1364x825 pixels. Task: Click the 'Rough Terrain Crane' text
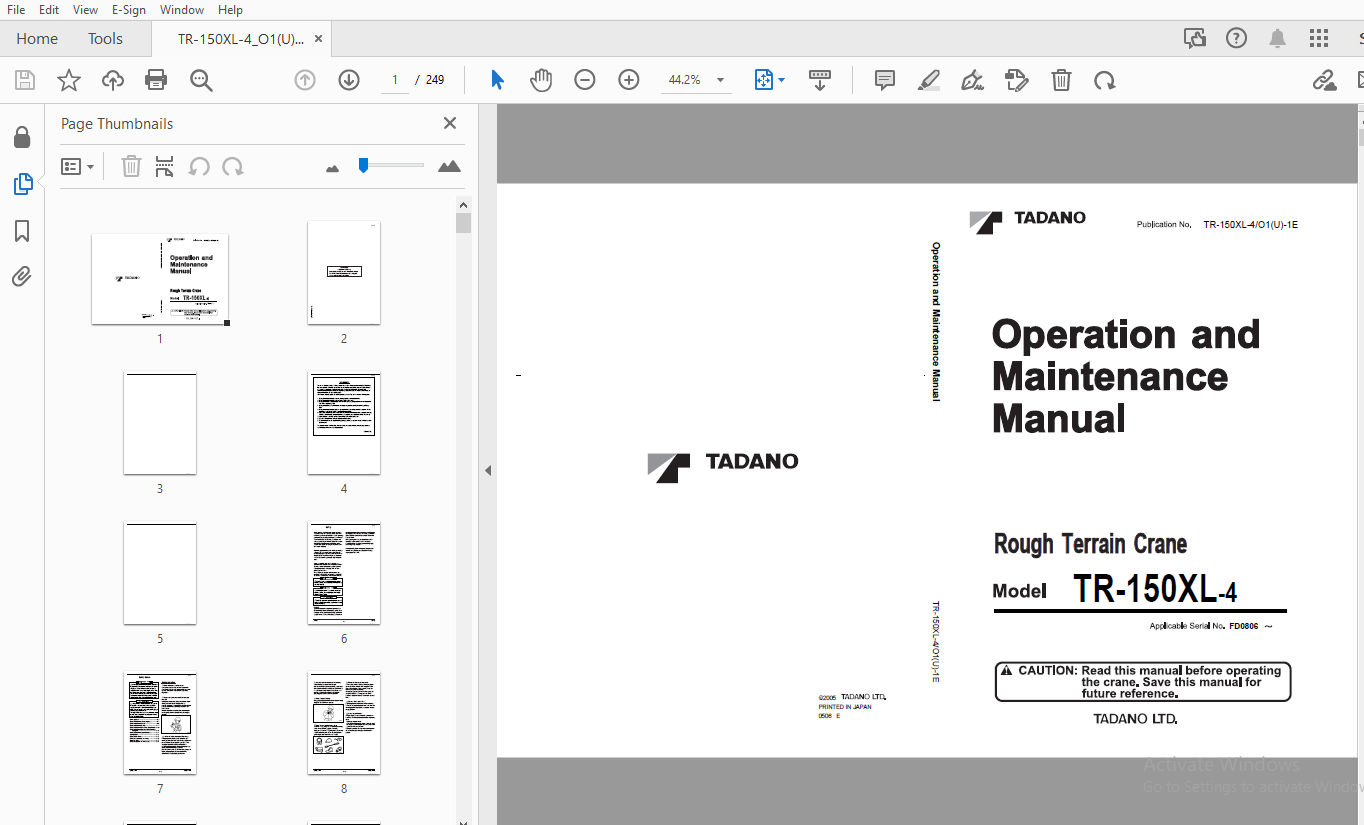[1090, 544]
